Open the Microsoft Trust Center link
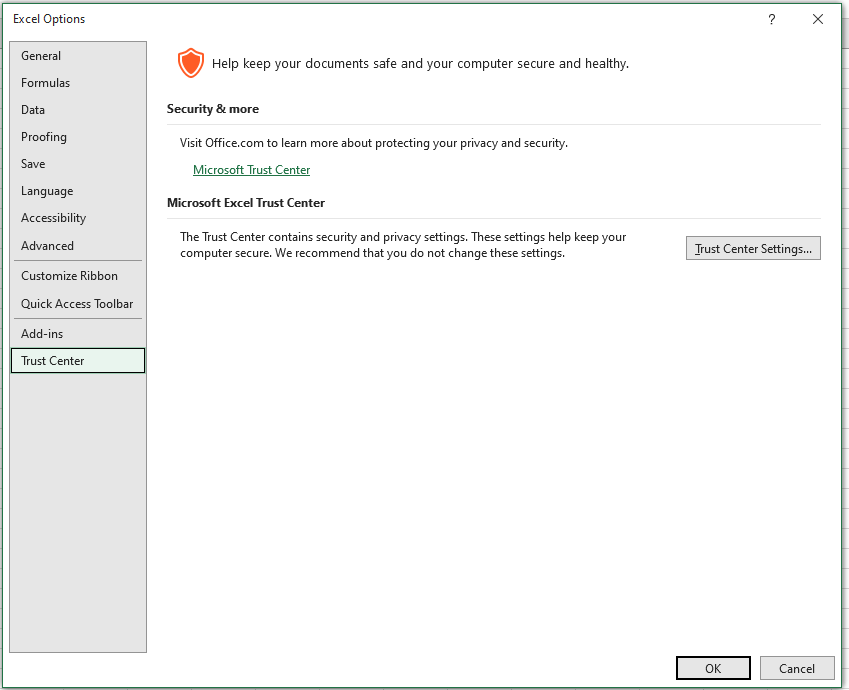 click(x=251, y=170)
